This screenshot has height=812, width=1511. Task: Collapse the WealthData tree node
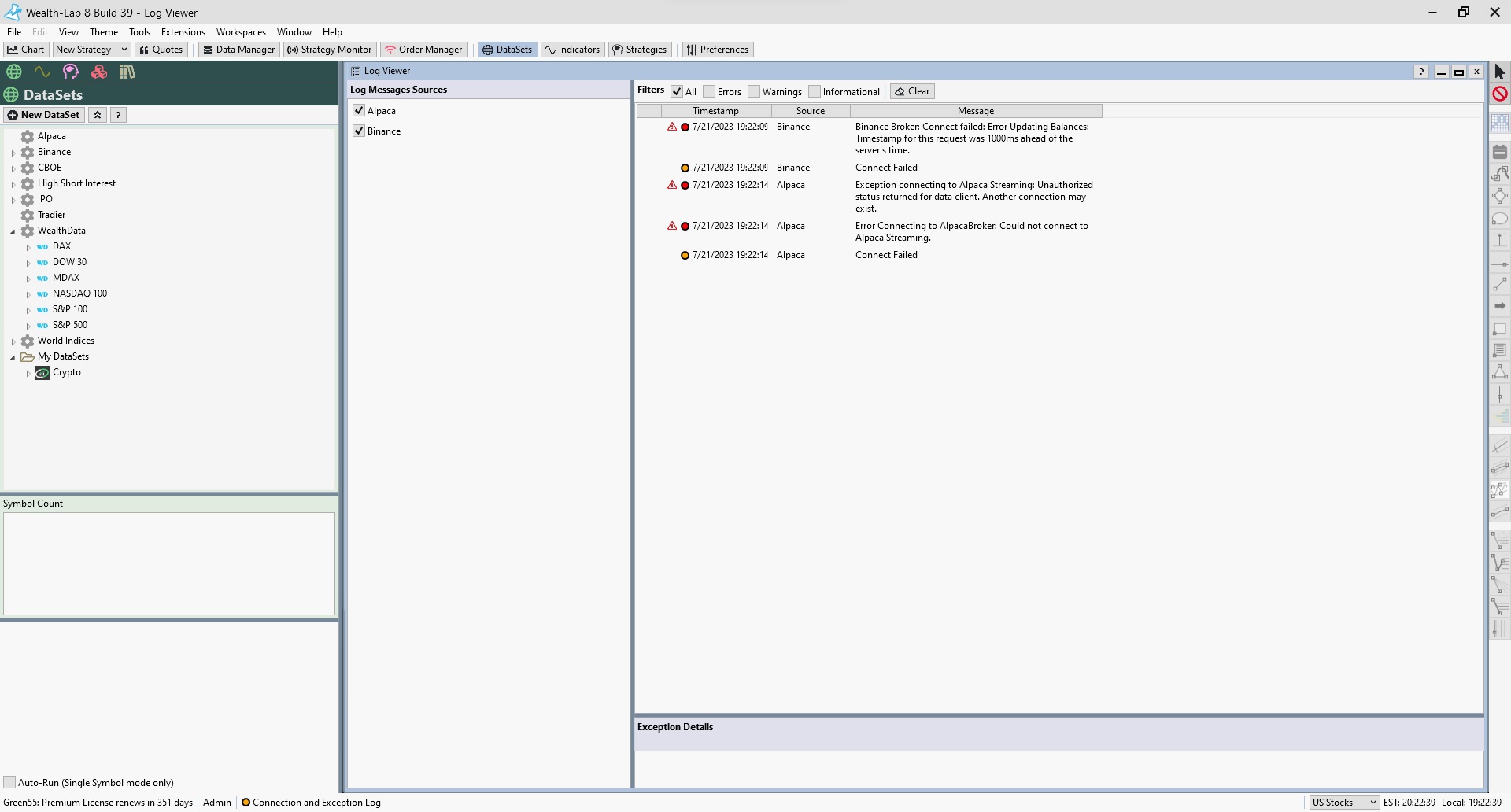(13, 231)
